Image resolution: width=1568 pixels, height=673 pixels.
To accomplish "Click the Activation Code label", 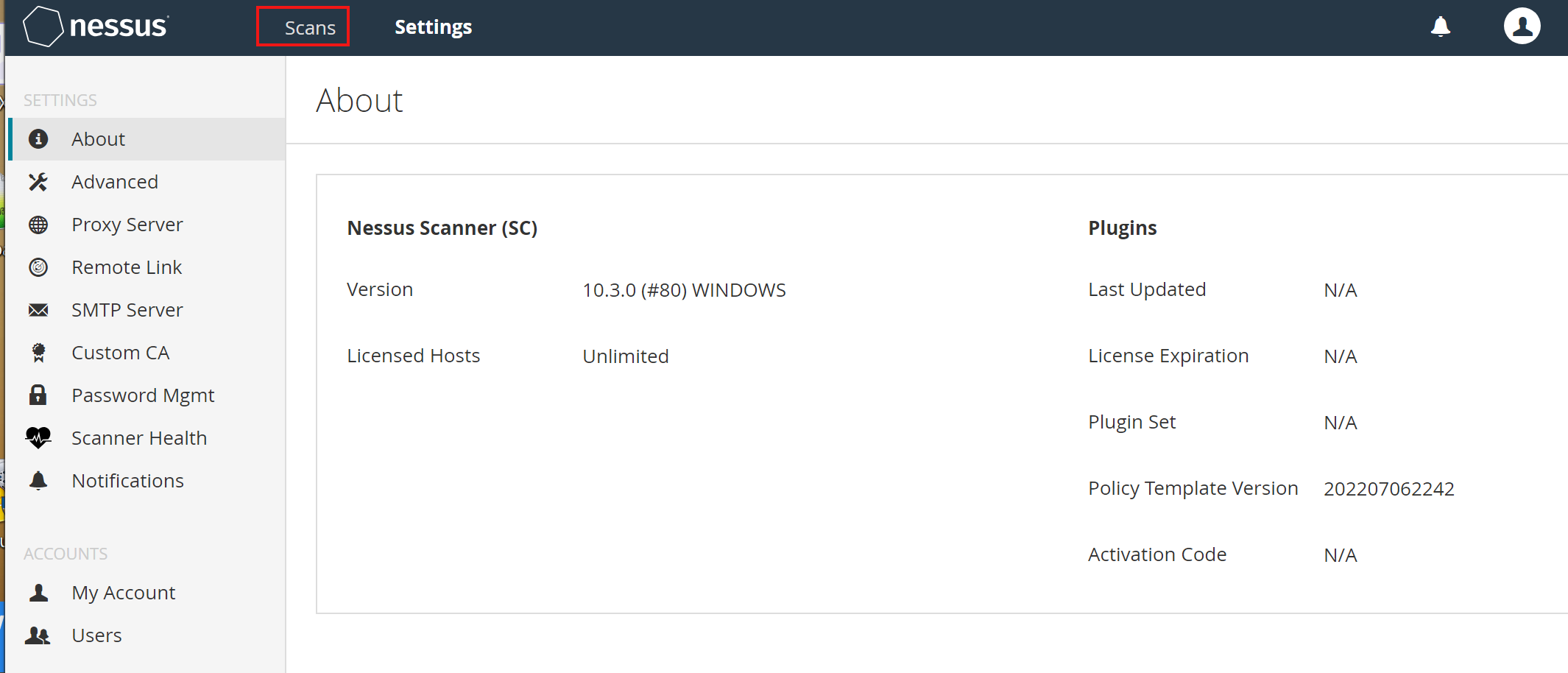I will coord(1157,554).
